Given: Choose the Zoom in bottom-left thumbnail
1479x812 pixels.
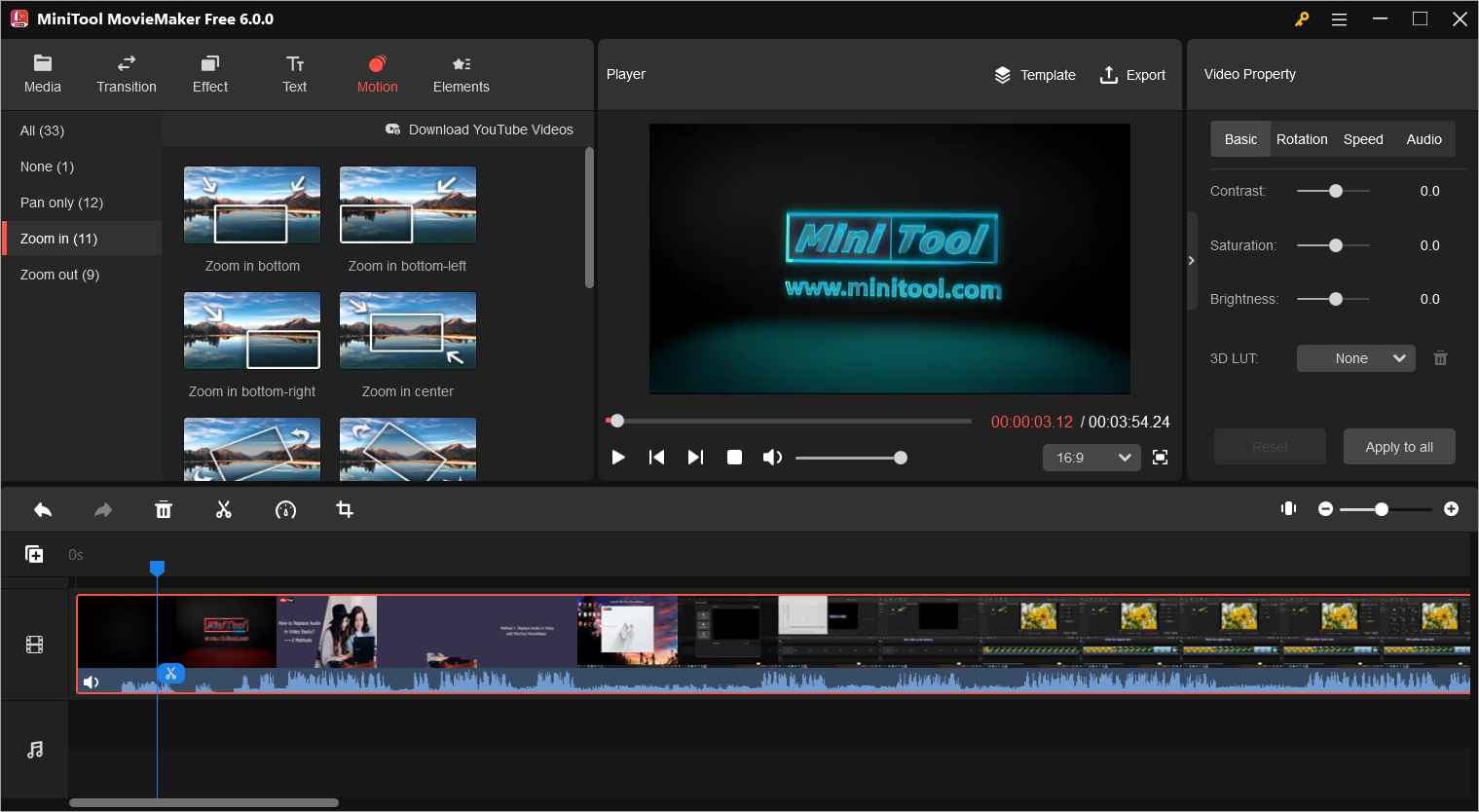Looking at the screenshot, I should (408, 205).
